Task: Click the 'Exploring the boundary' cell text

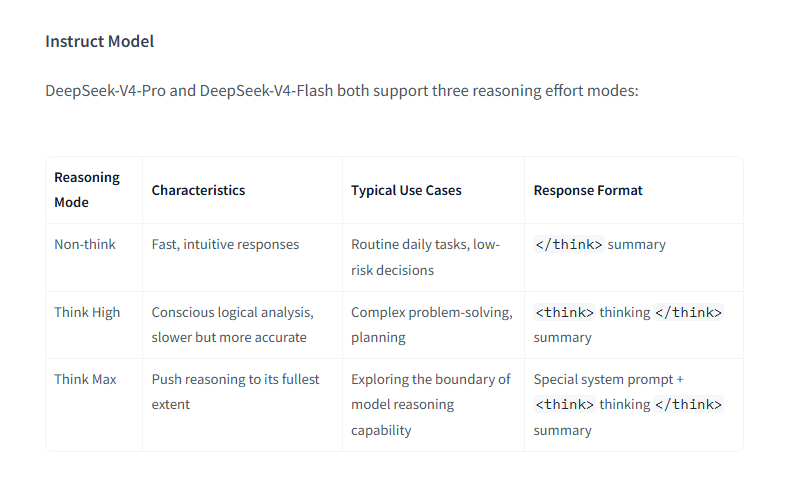Action: tap(431, 404)
